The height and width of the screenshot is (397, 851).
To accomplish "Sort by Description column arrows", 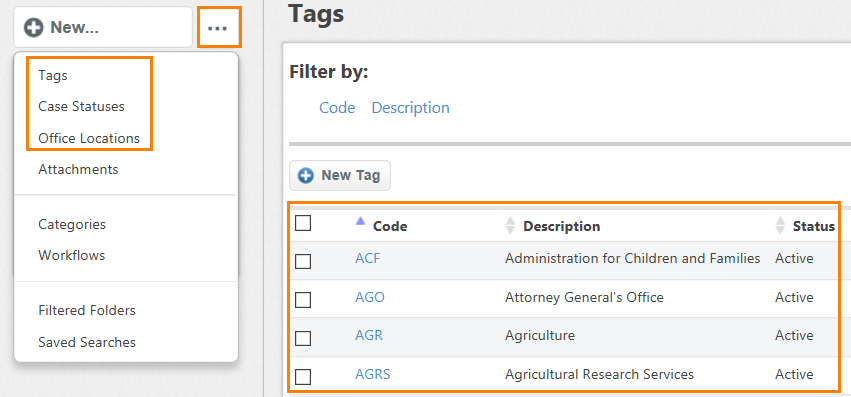I will click(x=510, y=225).
